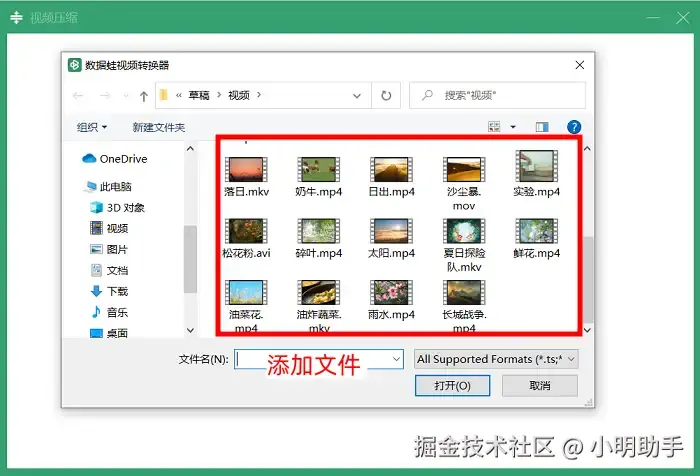Select the 长城战争.mp4 video file icon
This screenshot has height=476, width=700.
(x=464, y=292)
